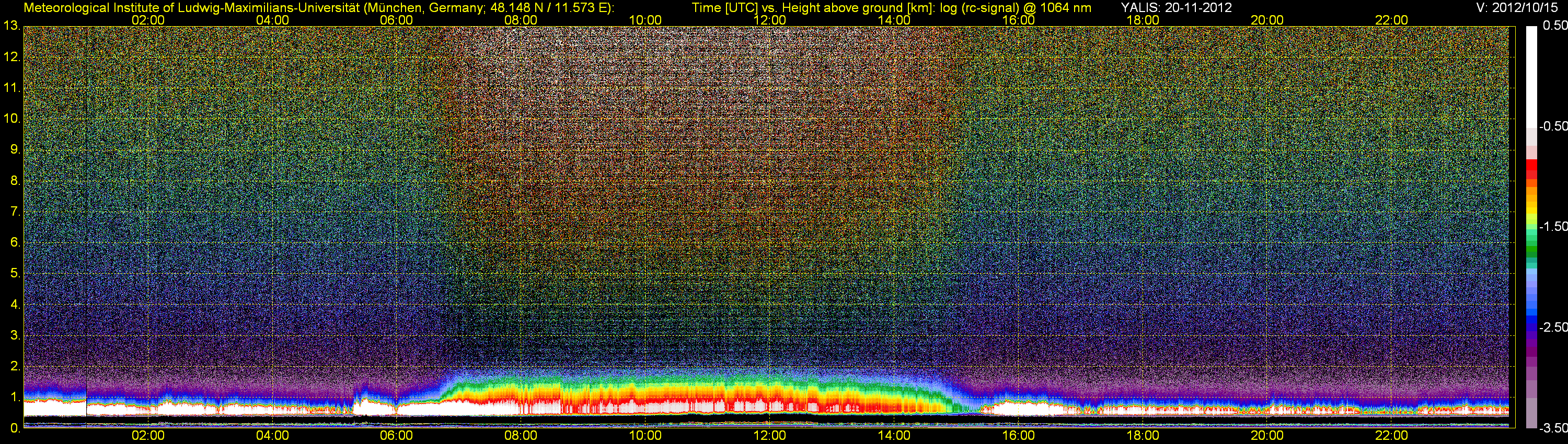Click the color scale value "-3.50"
The height and width of the screenshot is (444, 1568).
click(1553, 428)
